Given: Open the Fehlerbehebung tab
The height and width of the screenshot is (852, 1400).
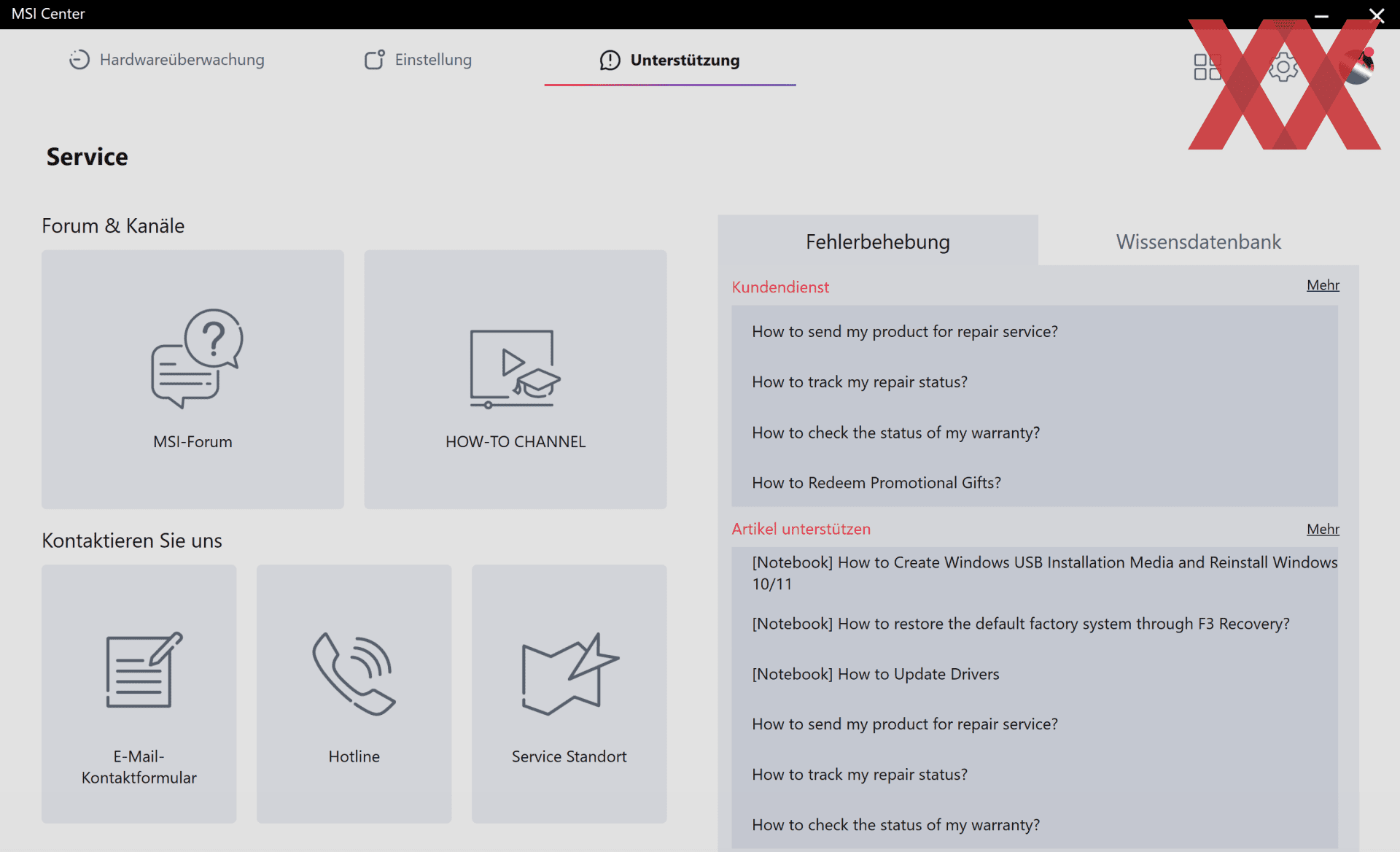Looking at the screenshot, I should pos(877,241).
